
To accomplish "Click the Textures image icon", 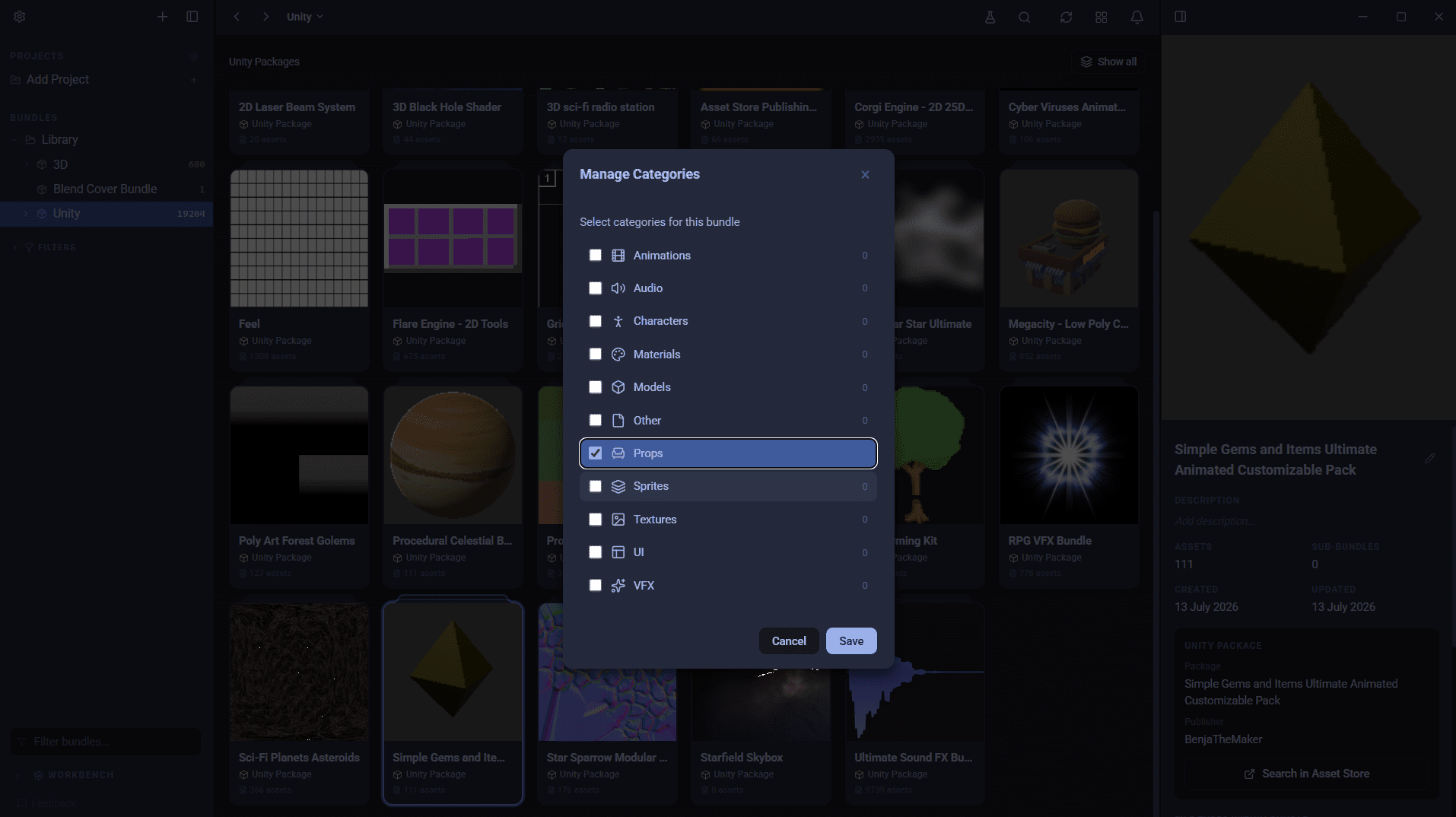I will point(618,520).
